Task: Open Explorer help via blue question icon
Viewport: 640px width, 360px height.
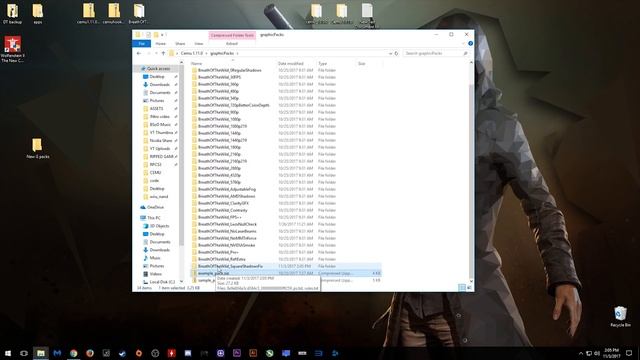Action: pos(470,43)
